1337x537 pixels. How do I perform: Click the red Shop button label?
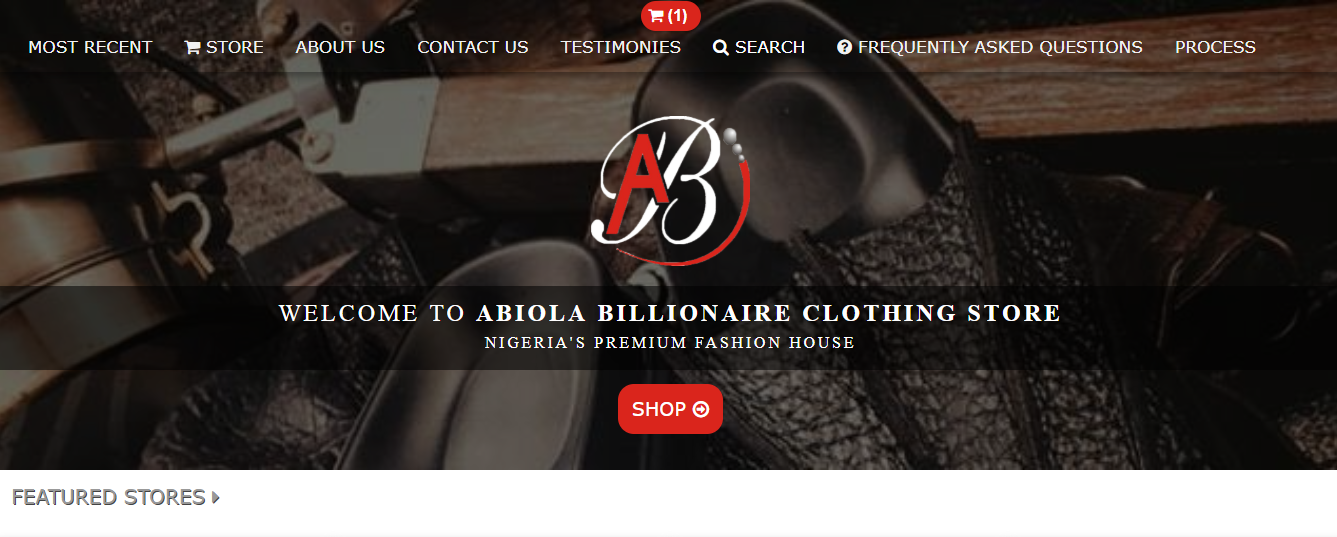659,409
